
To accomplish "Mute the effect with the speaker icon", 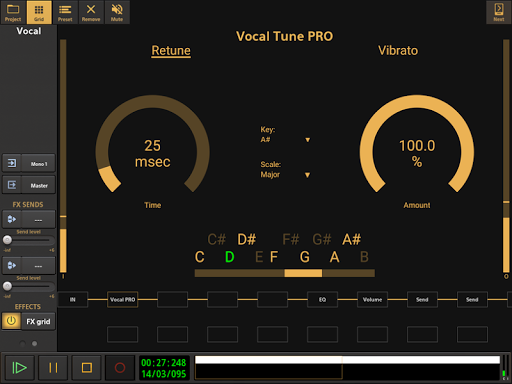I will pyautogui.click(x=117, y=12).
